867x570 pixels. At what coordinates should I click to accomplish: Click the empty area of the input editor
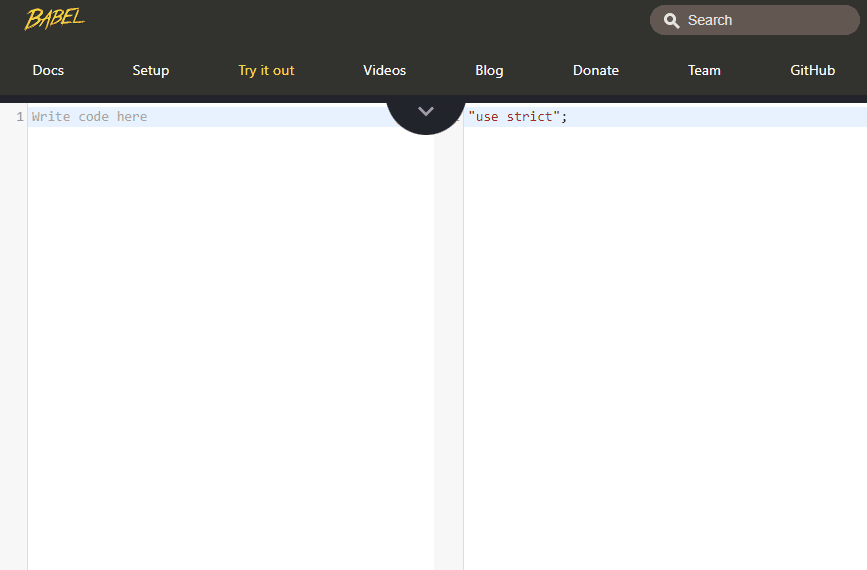tap(230, 340)
